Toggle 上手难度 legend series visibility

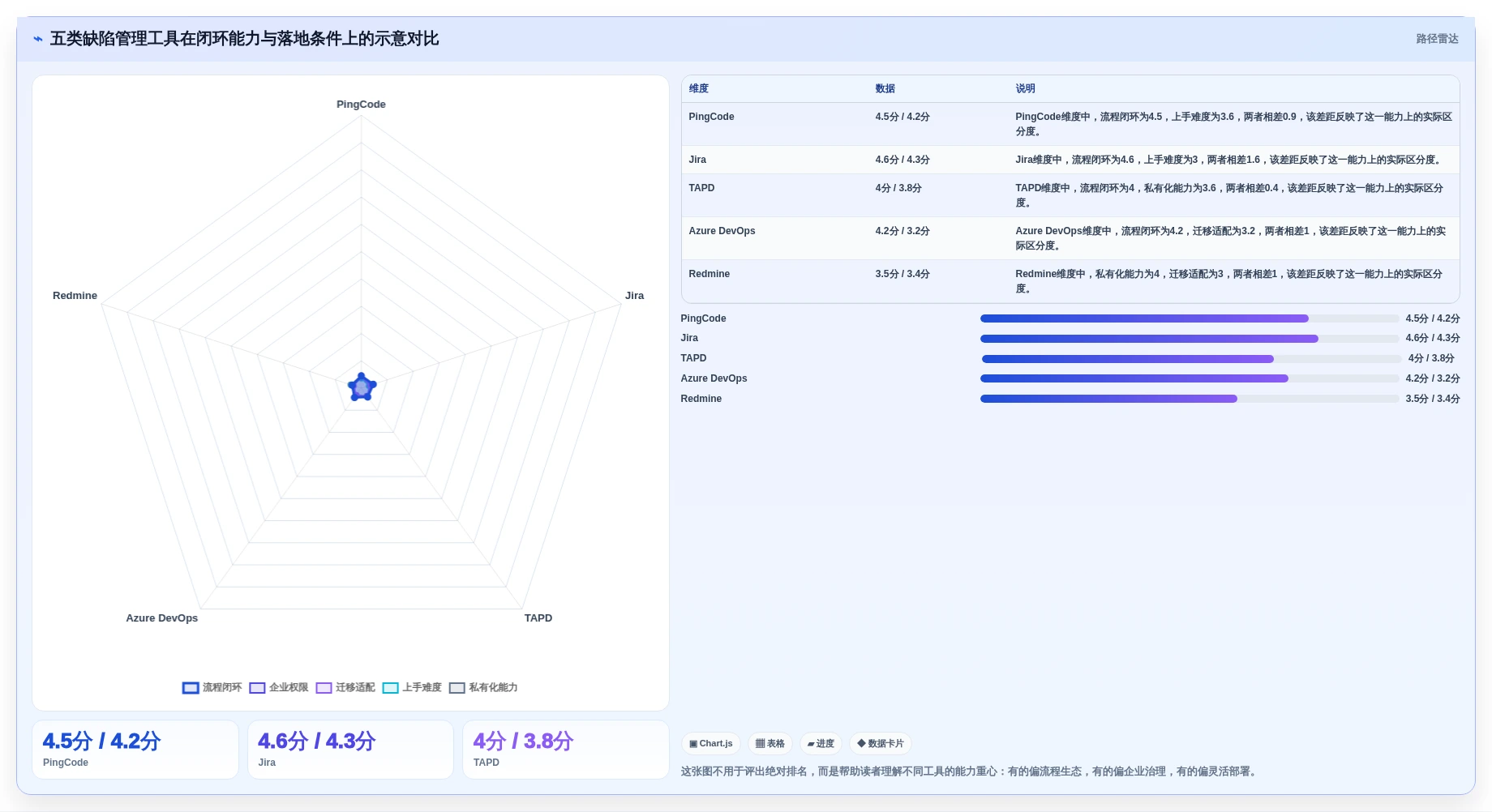pyautogui.click(x=412, y=687)
